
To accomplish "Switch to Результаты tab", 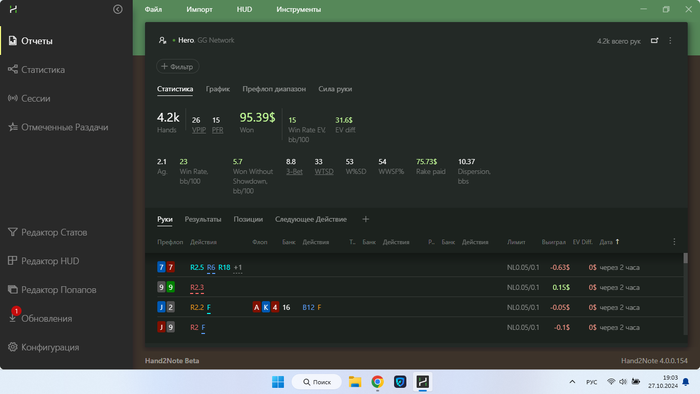I will point(203,219).
